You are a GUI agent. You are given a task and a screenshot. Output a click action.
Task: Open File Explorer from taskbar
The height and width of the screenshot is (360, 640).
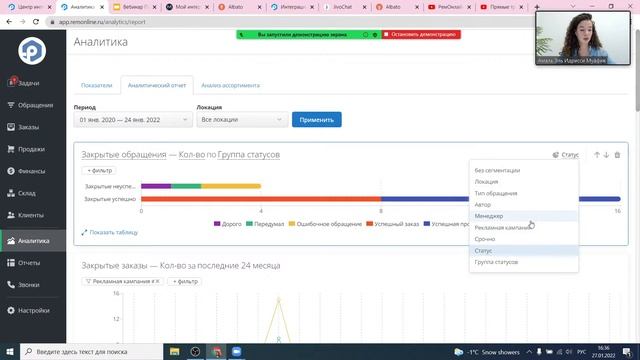click(x=174, y=352)
